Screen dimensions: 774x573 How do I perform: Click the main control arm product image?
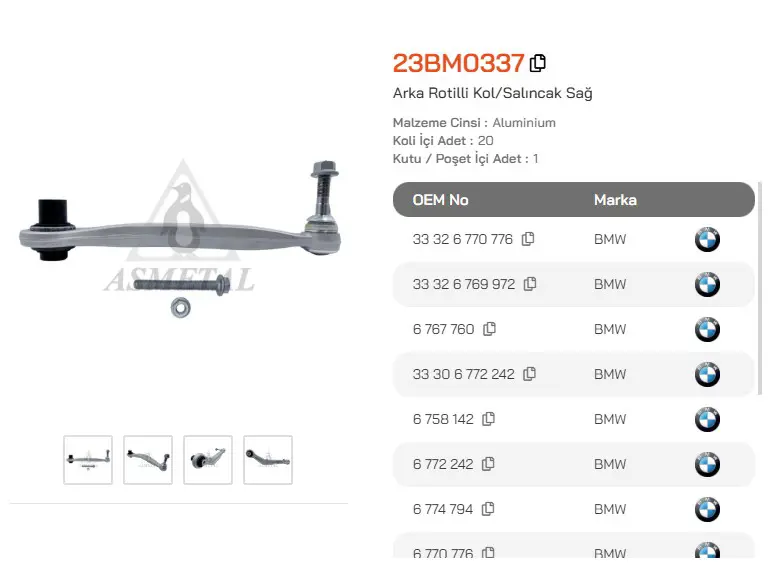point(180,239)
